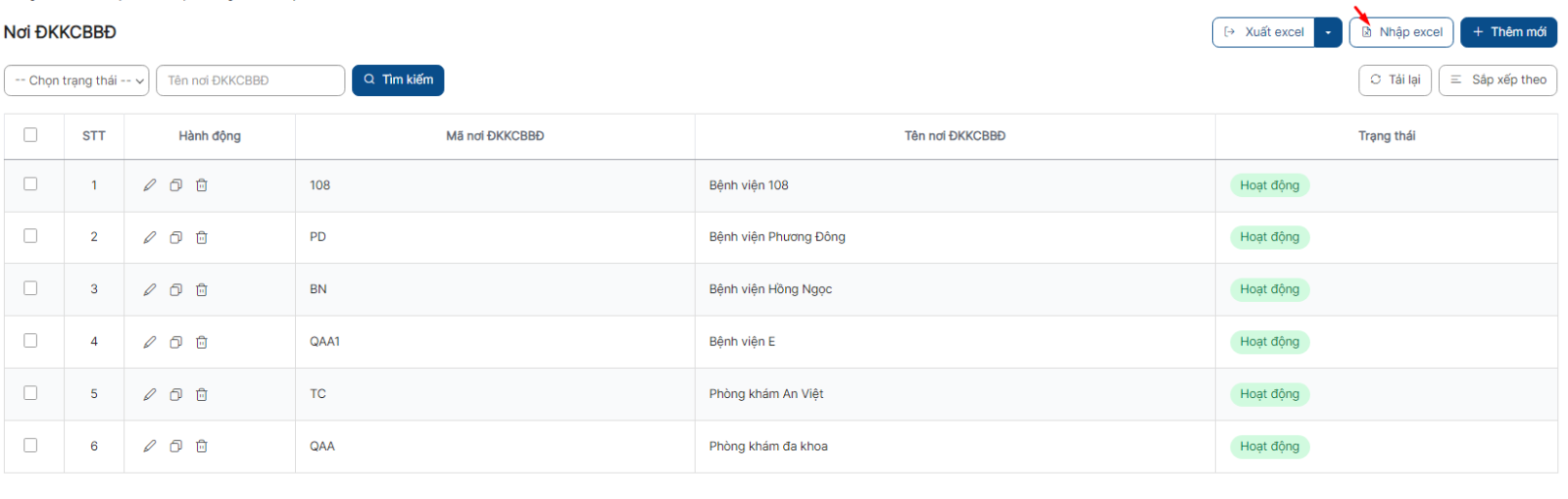Image resolution: width=1568 pixels, height=499 pixels.
Task: Expand the Xuất excel arrow menu
Action: 1328,32
